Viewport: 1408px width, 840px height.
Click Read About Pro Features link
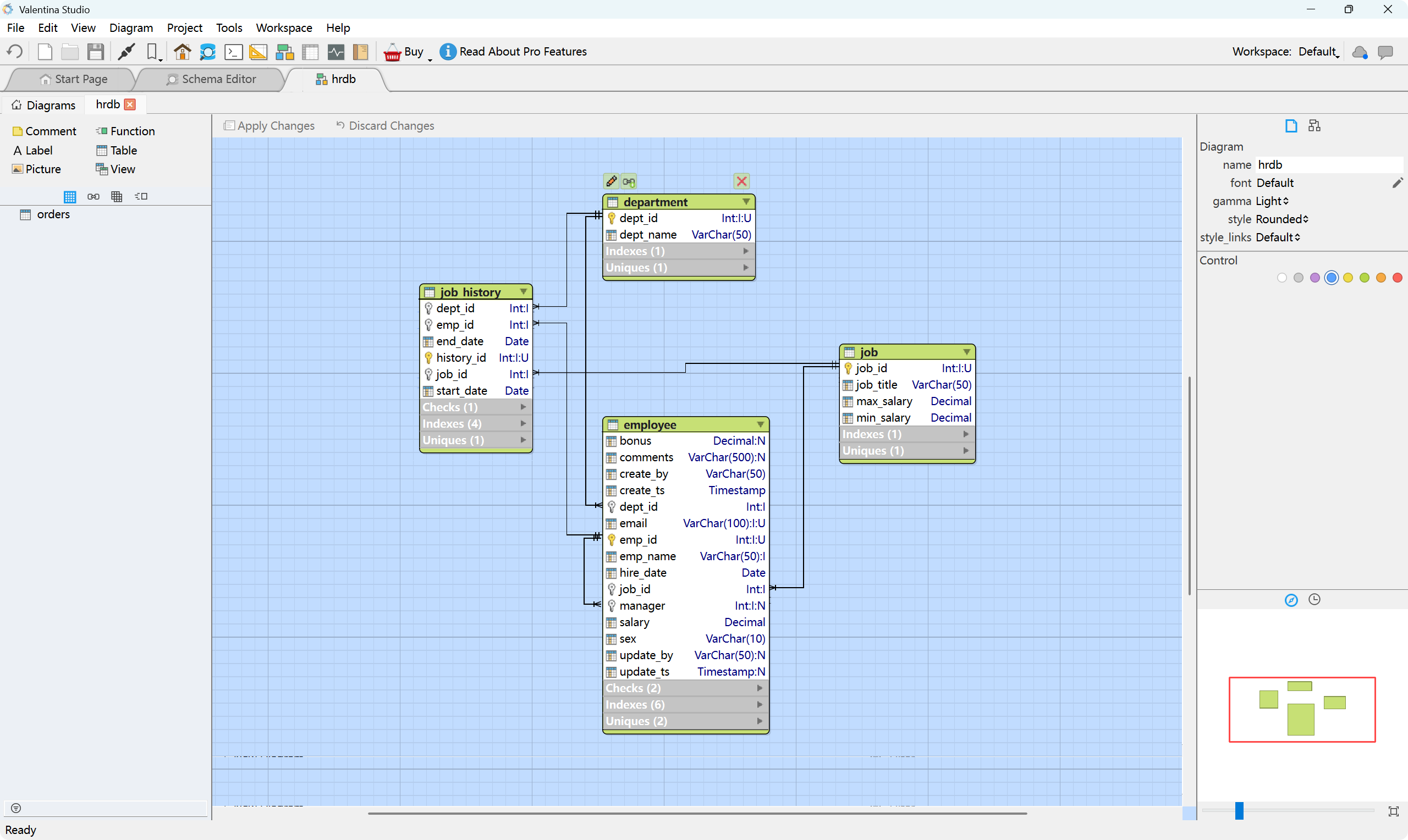[x=522, y=52]
